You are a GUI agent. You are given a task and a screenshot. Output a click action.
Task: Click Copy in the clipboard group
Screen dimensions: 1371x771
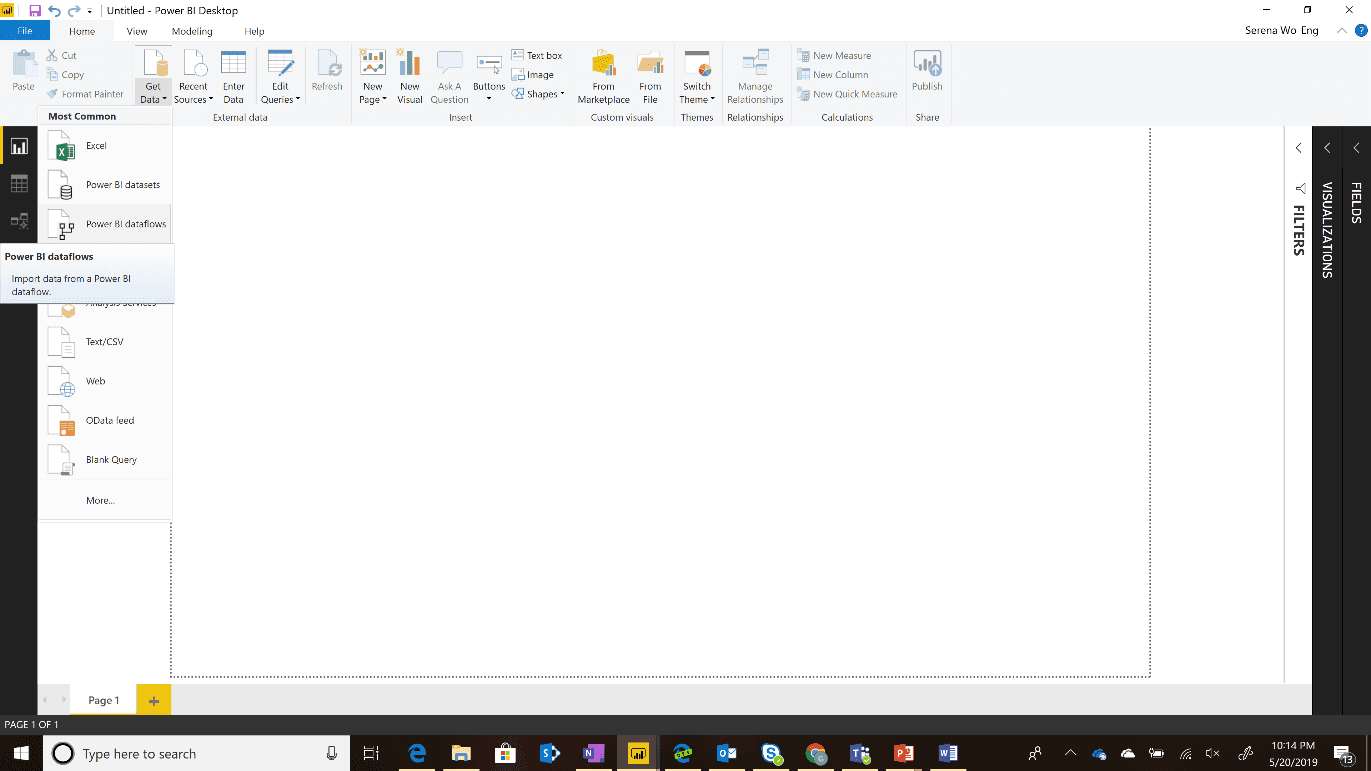pos(65,75)
